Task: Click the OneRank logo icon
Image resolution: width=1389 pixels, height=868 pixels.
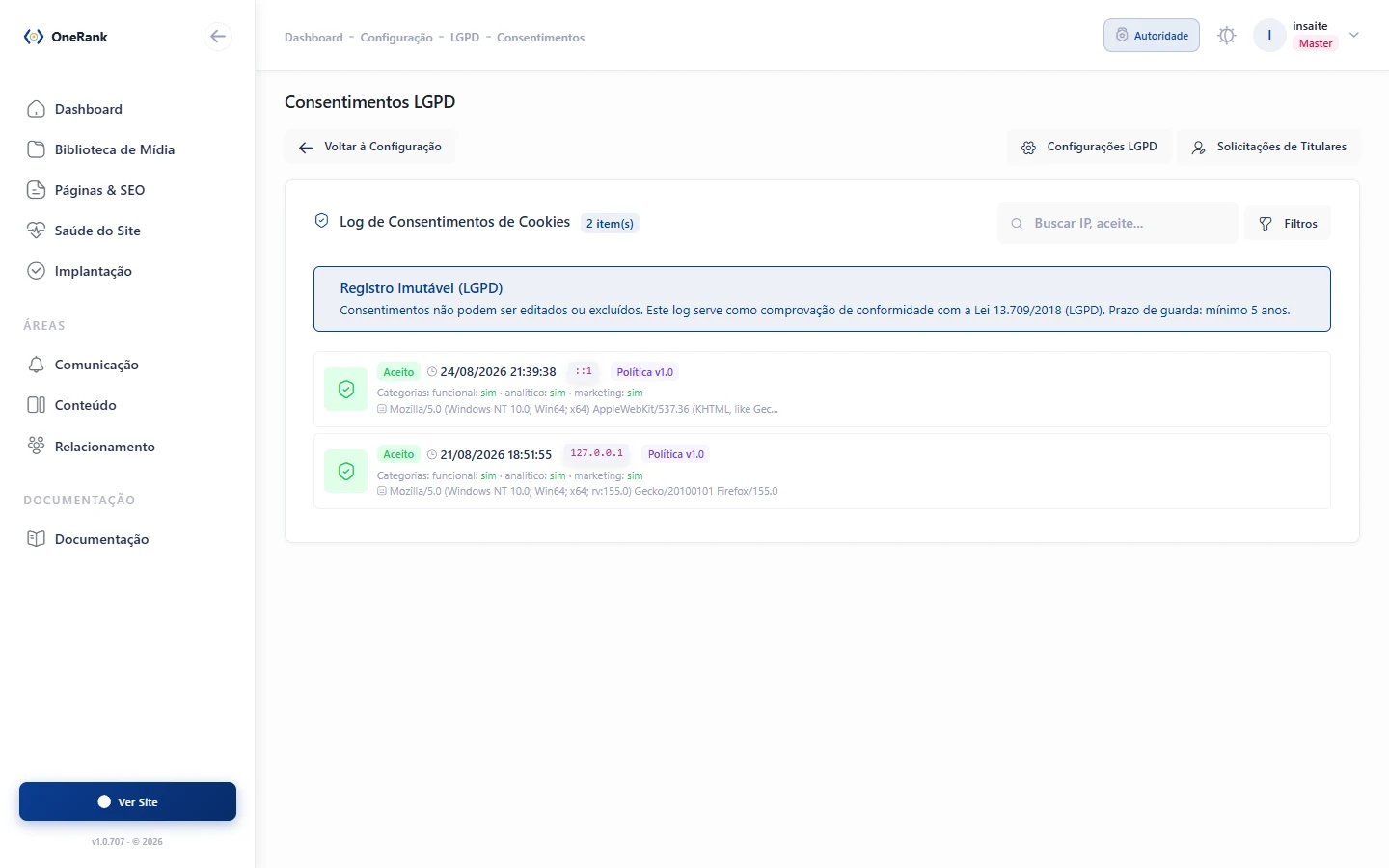Action: [x=34, y=37]
